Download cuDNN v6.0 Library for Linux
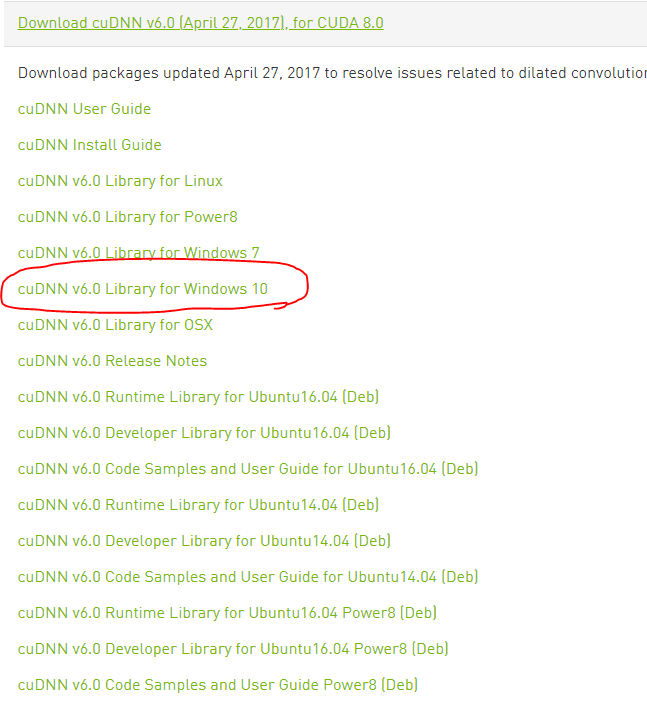 120,181
